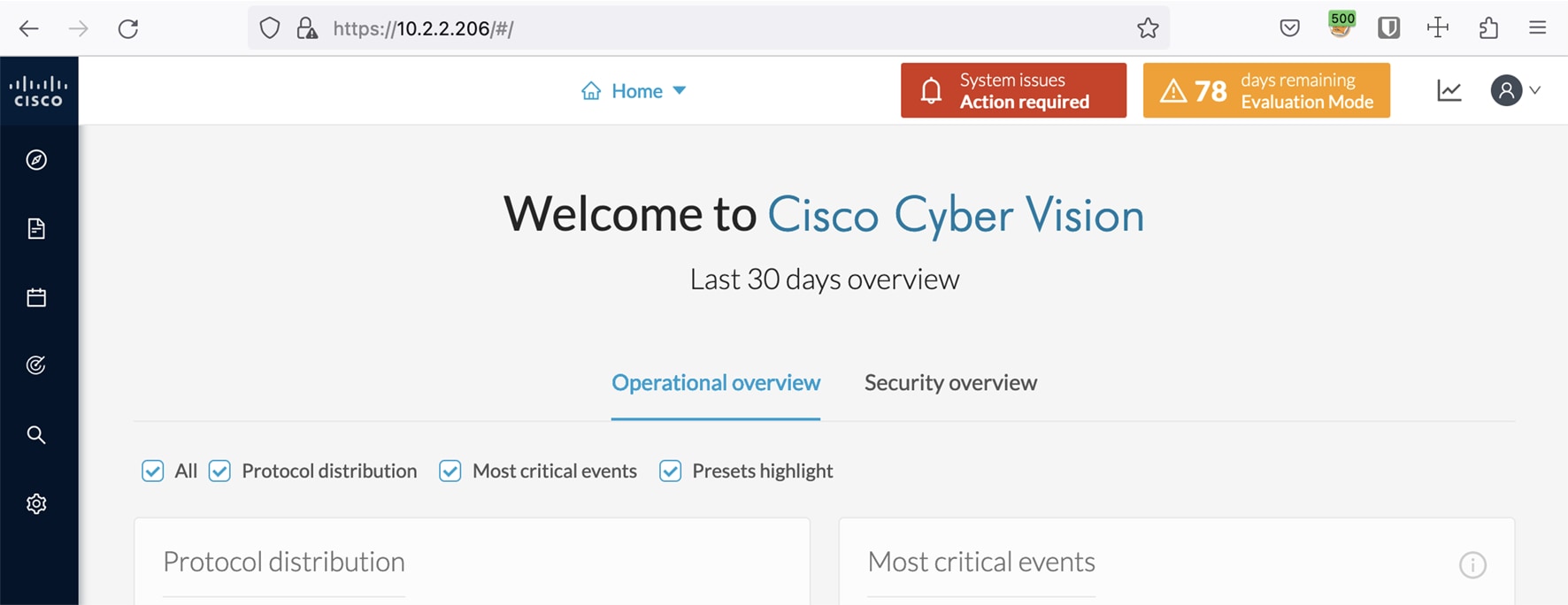
Task: Switch to the Security overview tab
Action: pyautogui.click(x=950, y=383)
